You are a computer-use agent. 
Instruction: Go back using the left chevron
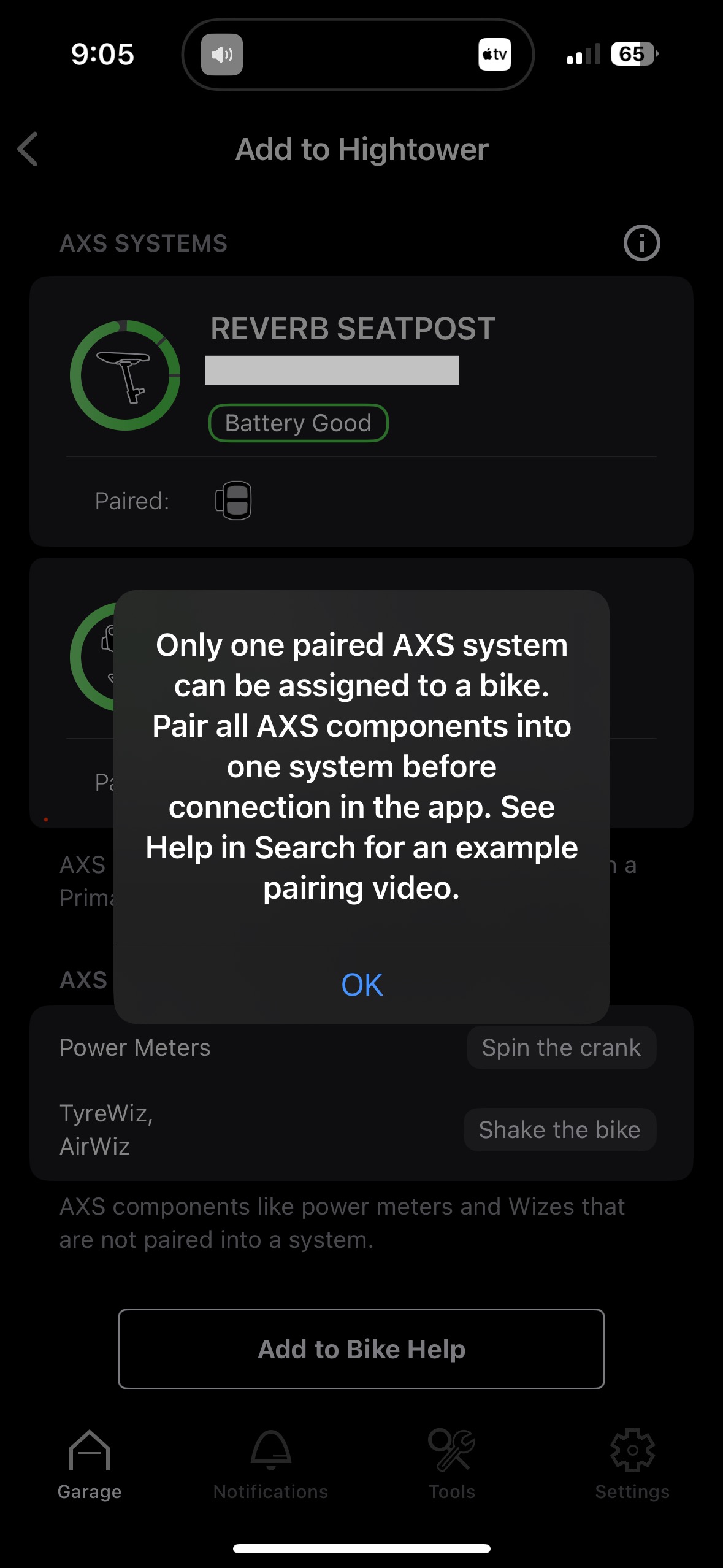[28, 149]
